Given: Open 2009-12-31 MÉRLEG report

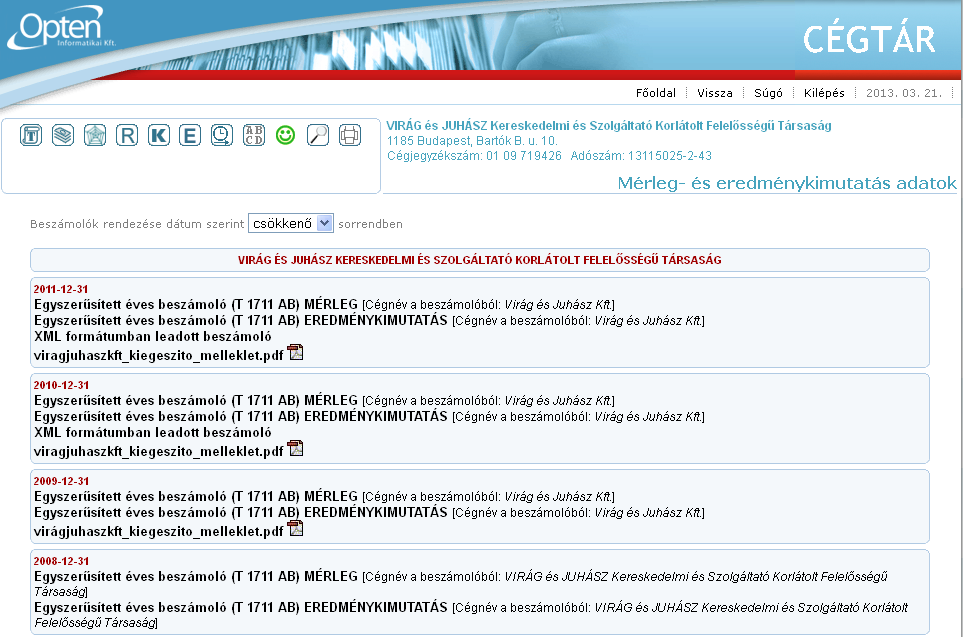Looking at the screenshot, I should click(196, 496).
